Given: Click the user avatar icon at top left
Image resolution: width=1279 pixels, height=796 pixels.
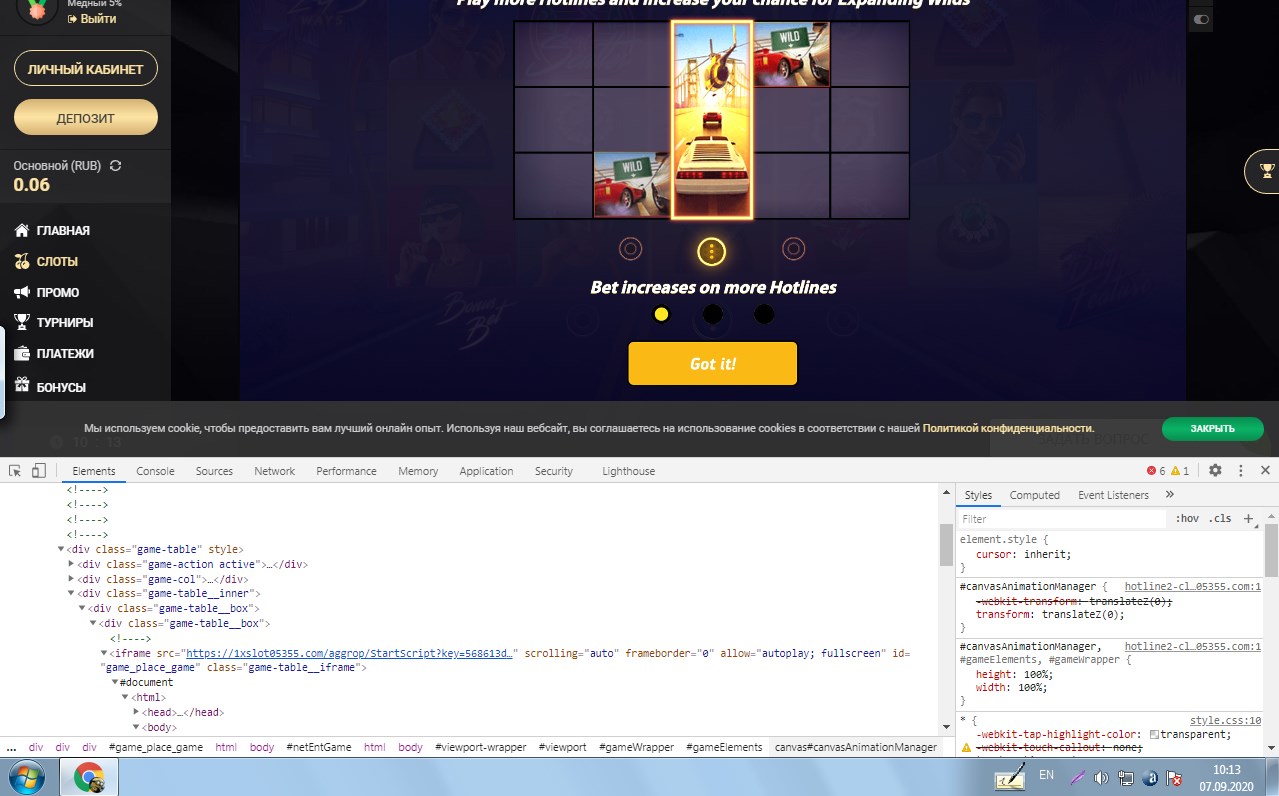Looking at the screenshot, I should 37,9.
